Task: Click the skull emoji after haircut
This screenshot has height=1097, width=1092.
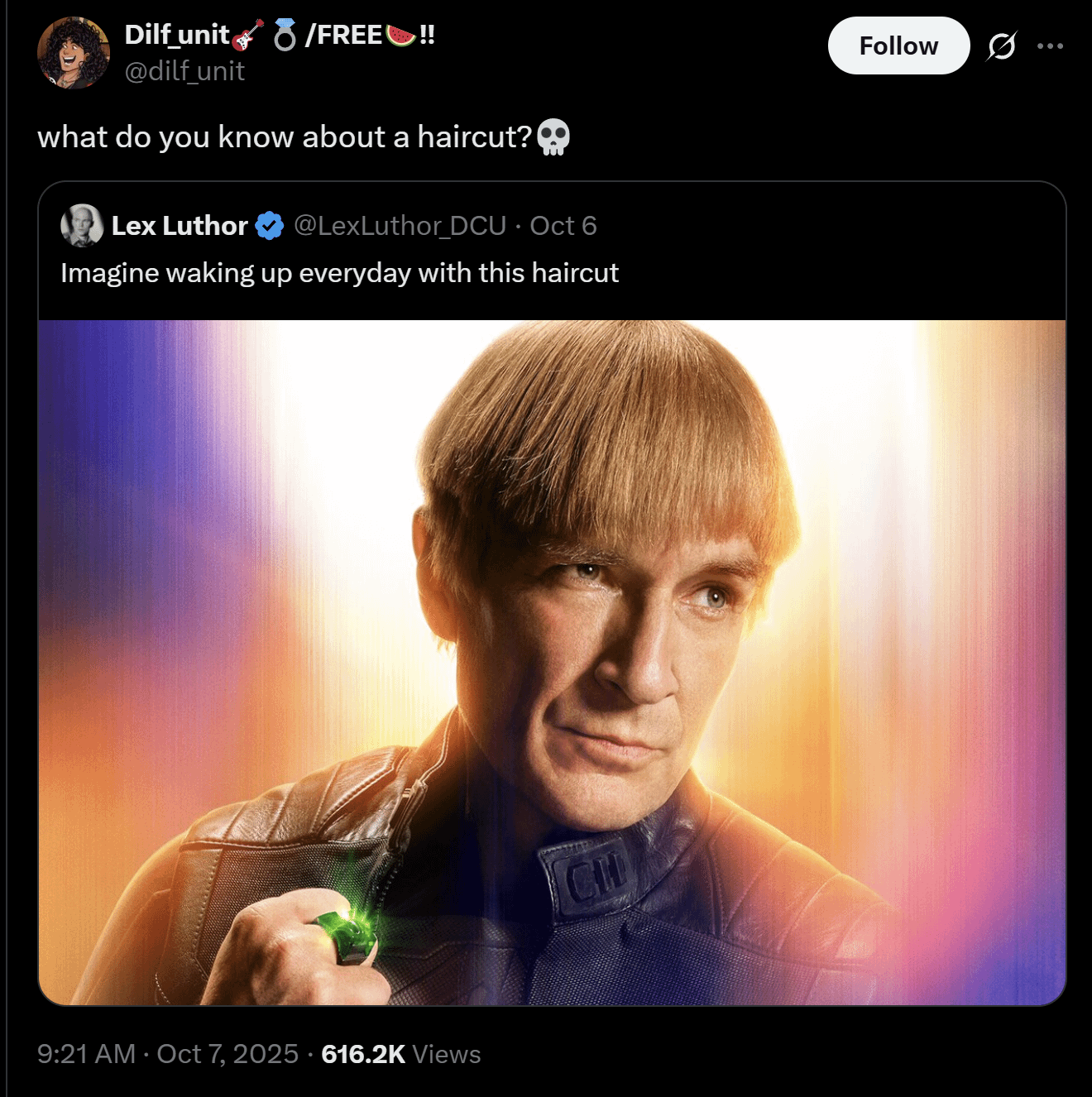Action: pyautogui.click(x=553, y=137)
